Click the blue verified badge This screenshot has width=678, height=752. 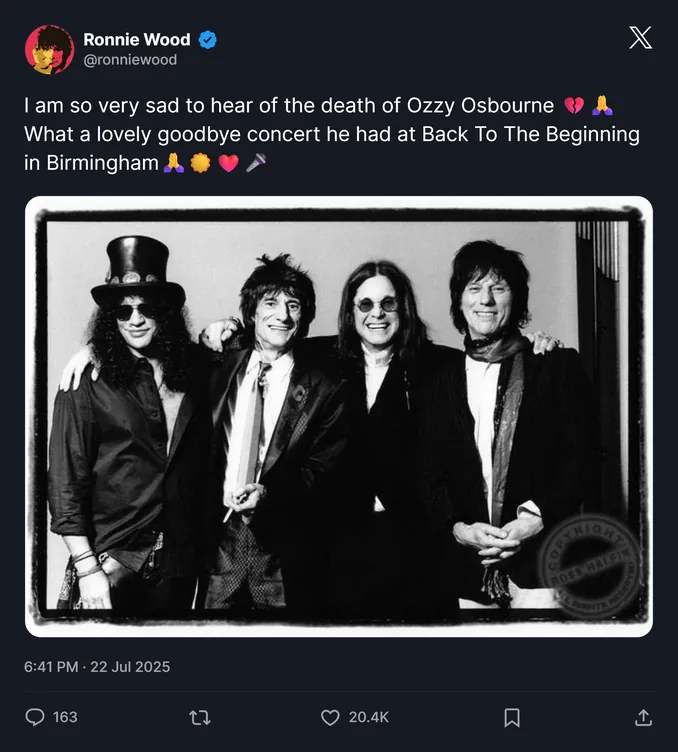[208, 40]
